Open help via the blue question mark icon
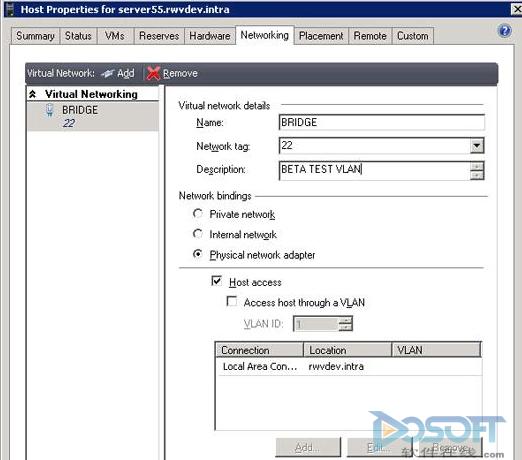 tap(504, 31)
